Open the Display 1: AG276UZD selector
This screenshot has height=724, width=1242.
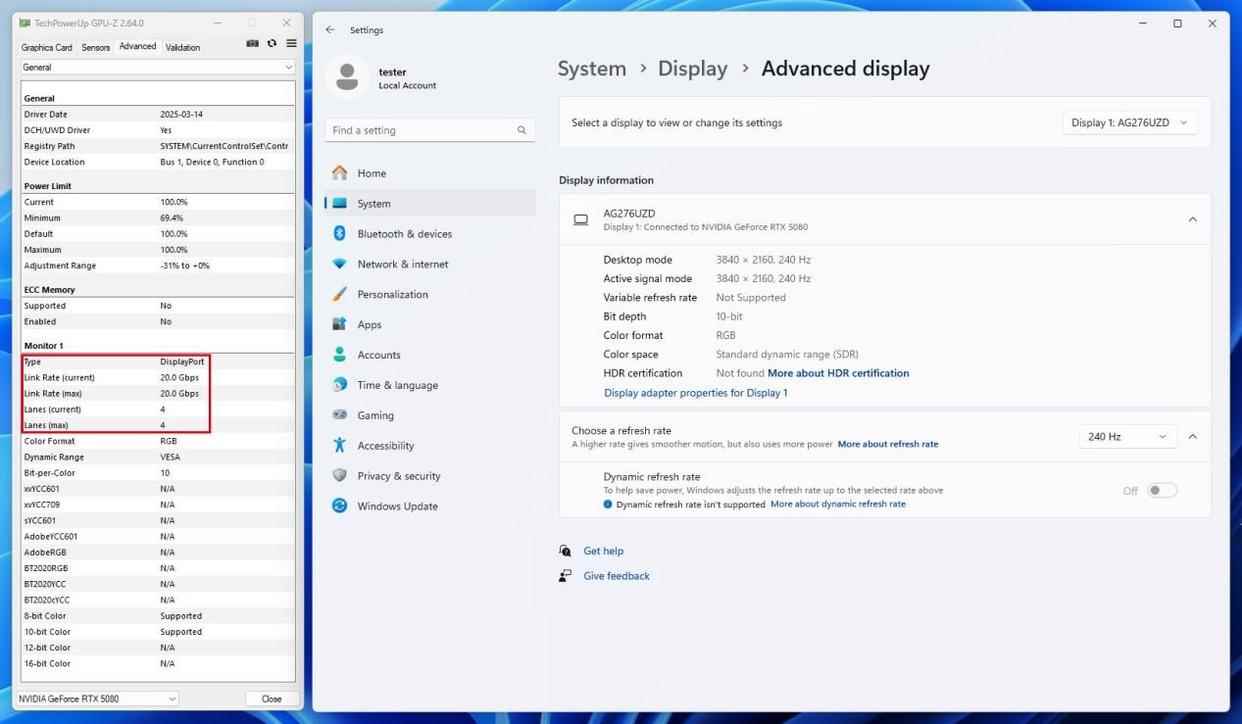pos(1129,123)
